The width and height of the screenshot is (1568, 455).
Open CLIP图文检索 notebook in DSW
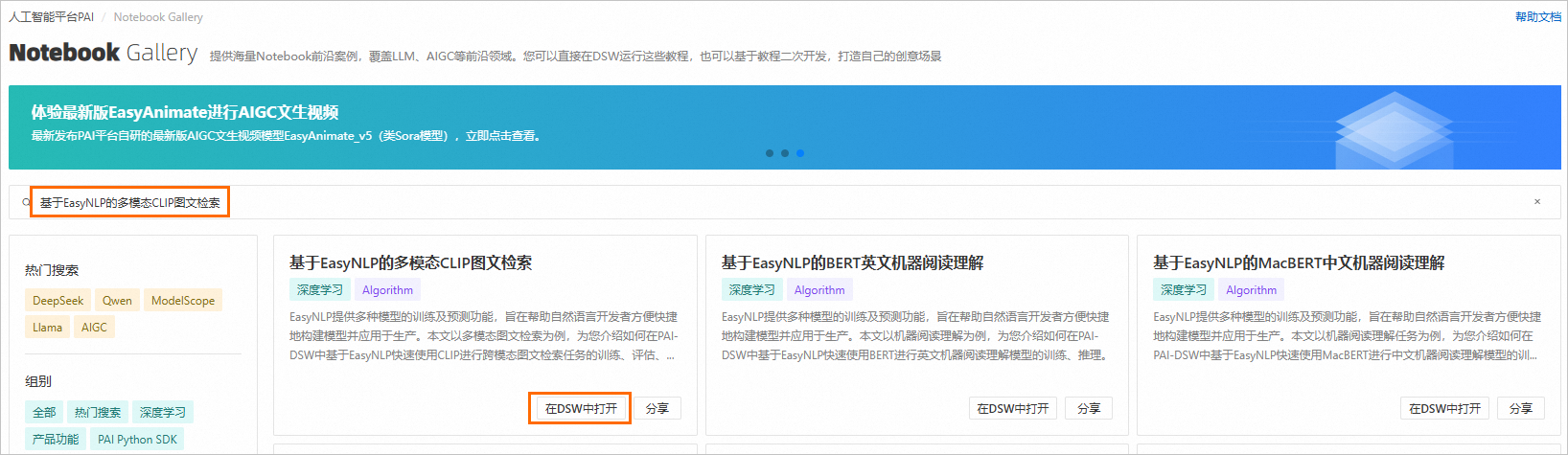[581, 408]
